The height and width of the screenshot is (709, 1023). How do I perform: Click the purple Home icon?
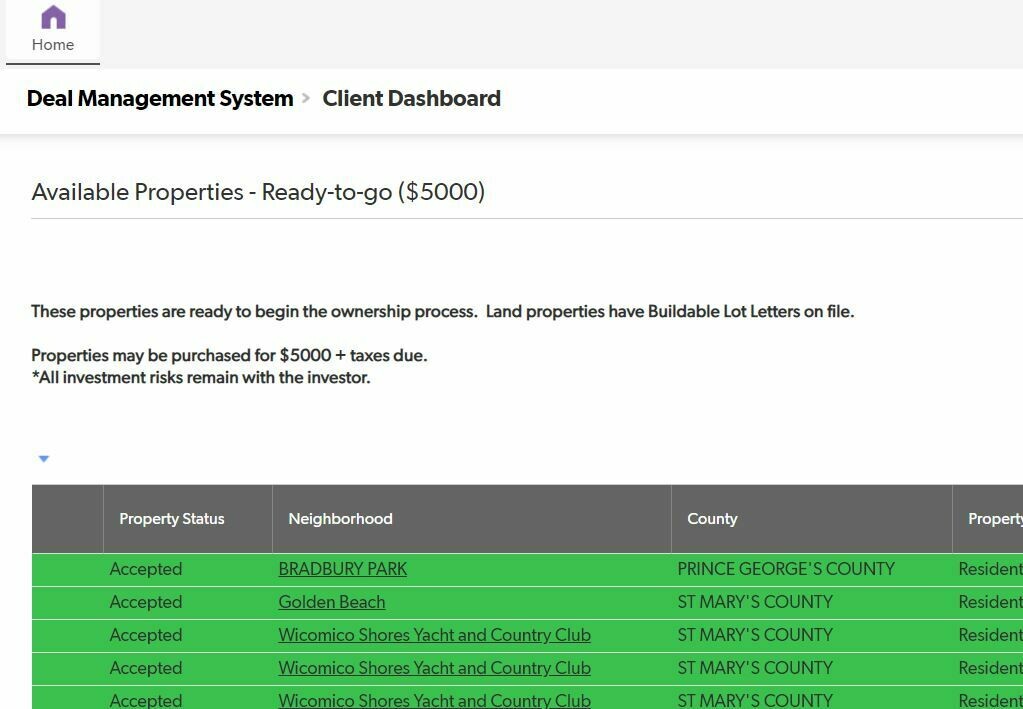53,17
